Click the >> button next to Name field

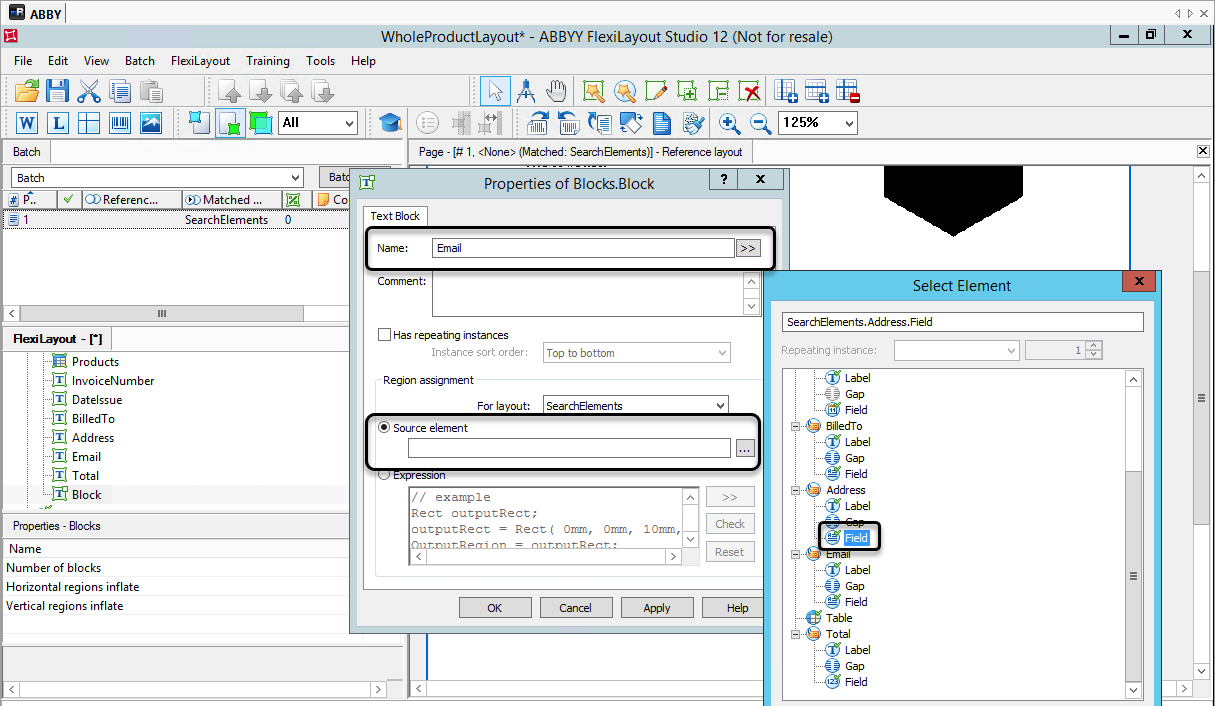748,248
